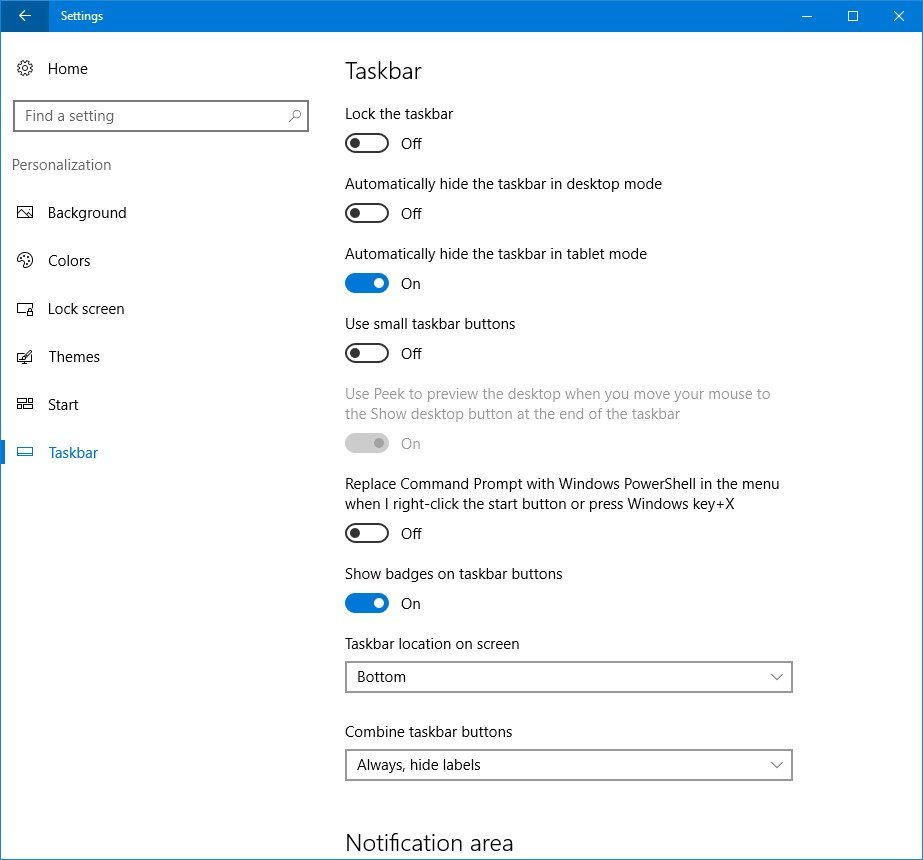Open Colors settings via its palette icon

[24, 260]
